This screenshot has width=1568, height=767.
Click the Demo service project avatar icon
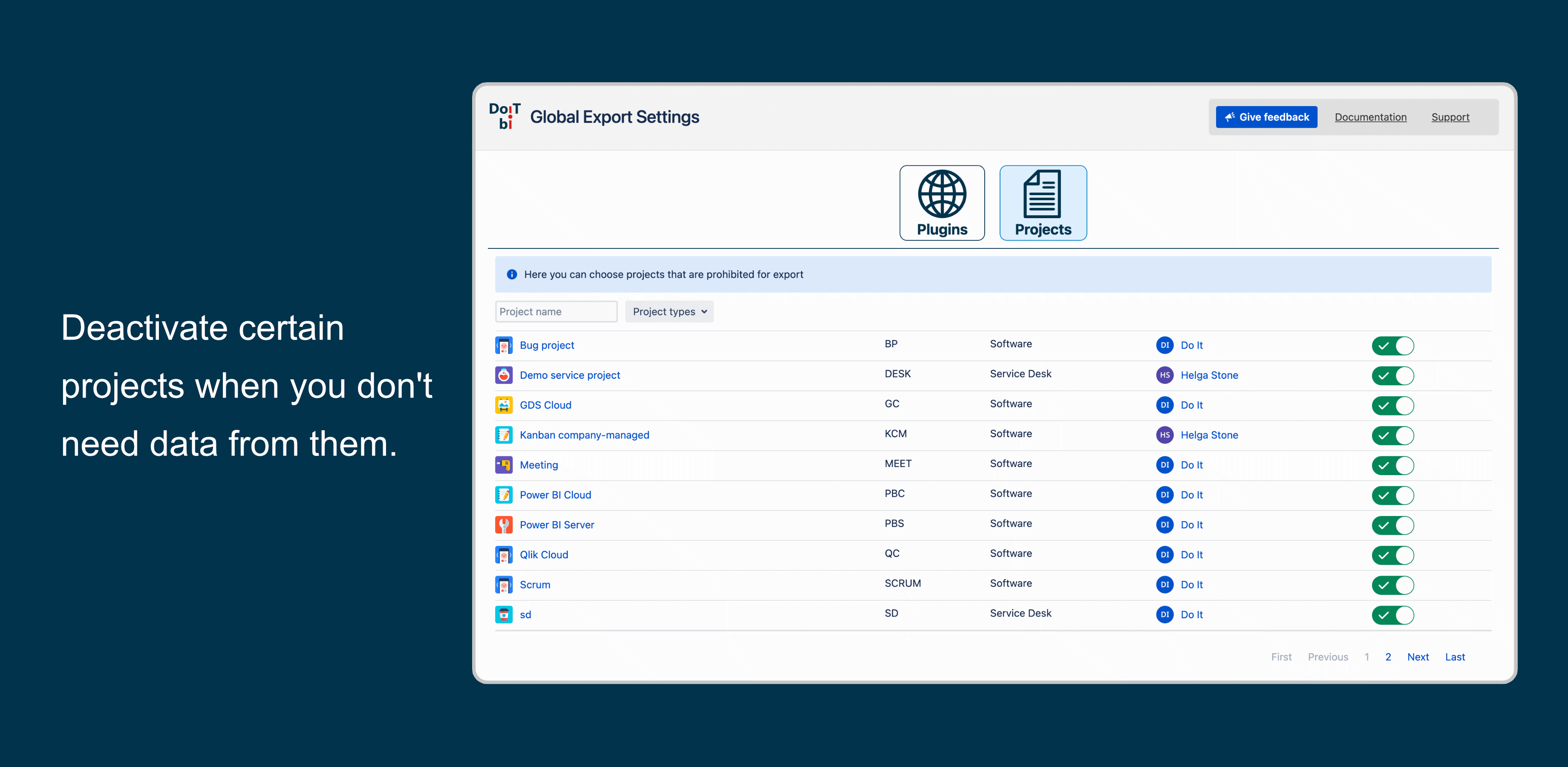[503, 375]
